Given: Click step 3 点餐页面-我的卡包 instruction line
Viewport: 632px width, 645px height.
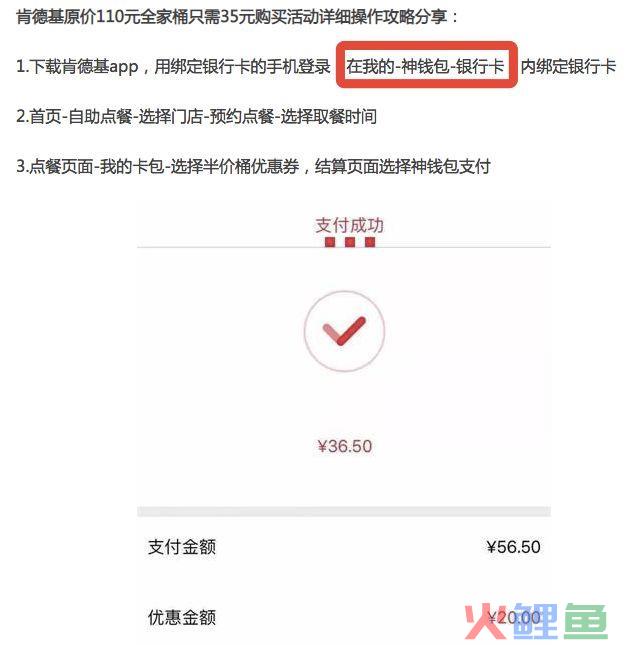Looking at the screenshot, I should click(253, 167).
